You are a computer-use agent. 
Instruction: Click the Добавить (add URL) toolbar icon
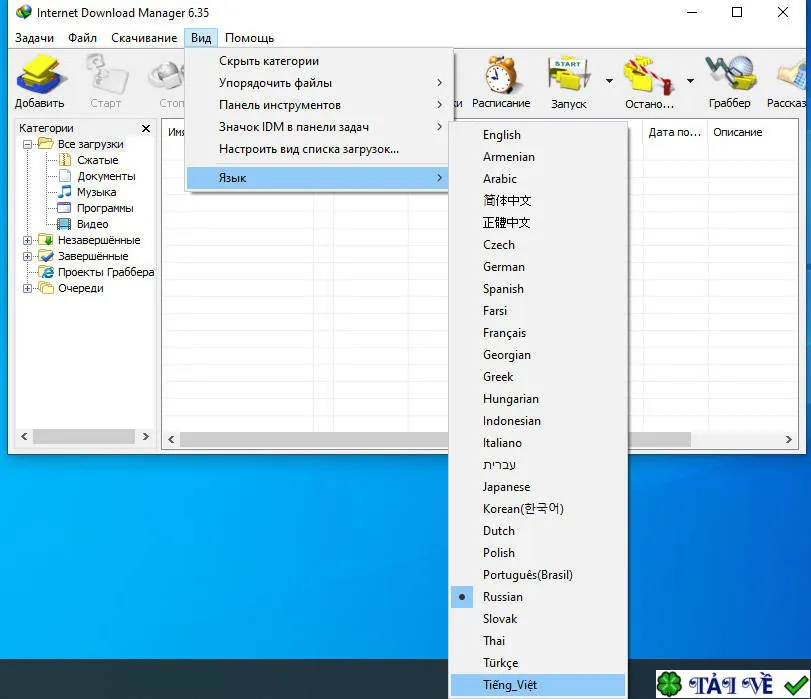[40, 76]
